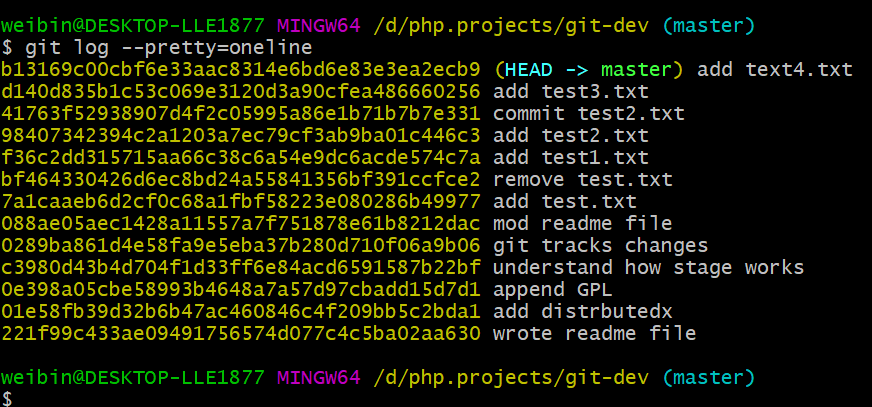Click the 'wrote readme file' commit message
This screenshot has width=872, height=407.
(594, 334)
